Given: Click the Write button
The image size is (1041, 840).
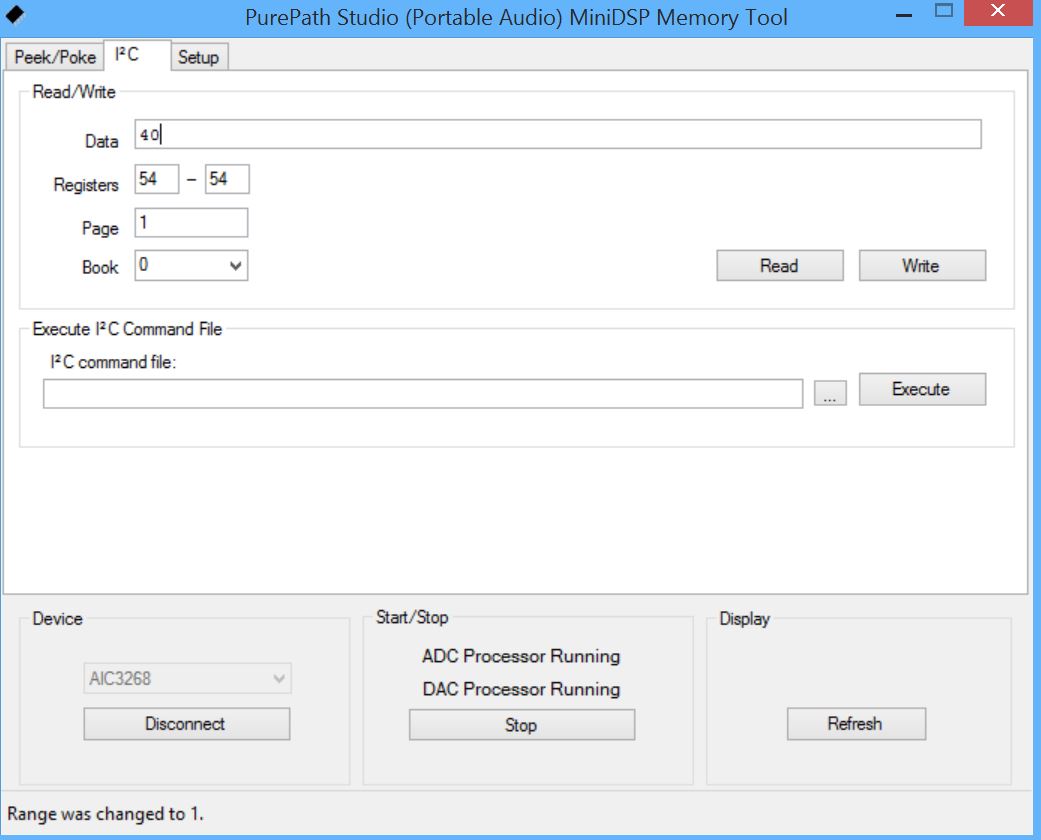Looking at the screenshot, I should 921,265.
